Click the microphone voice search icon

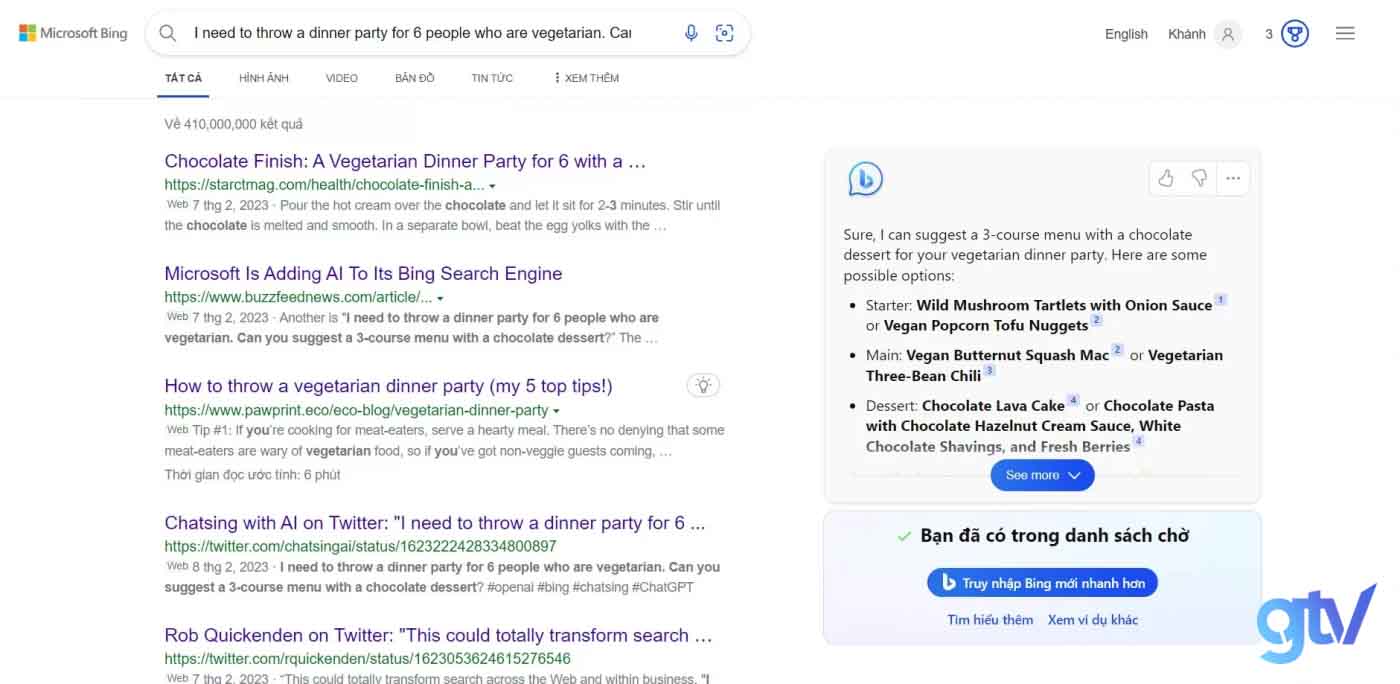[x=691, y=33]
